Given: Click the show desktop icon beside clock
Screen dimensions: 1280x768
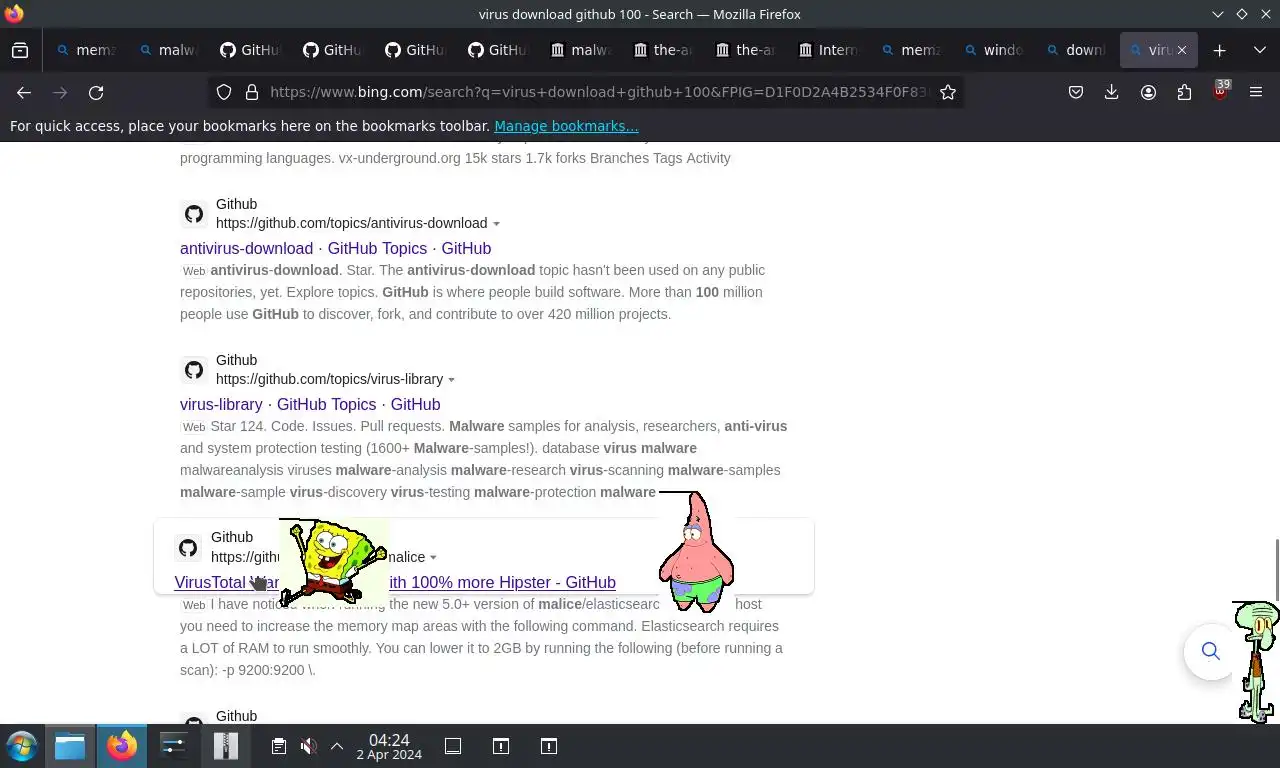Looking at the screenshot, I should coord(453,746).
